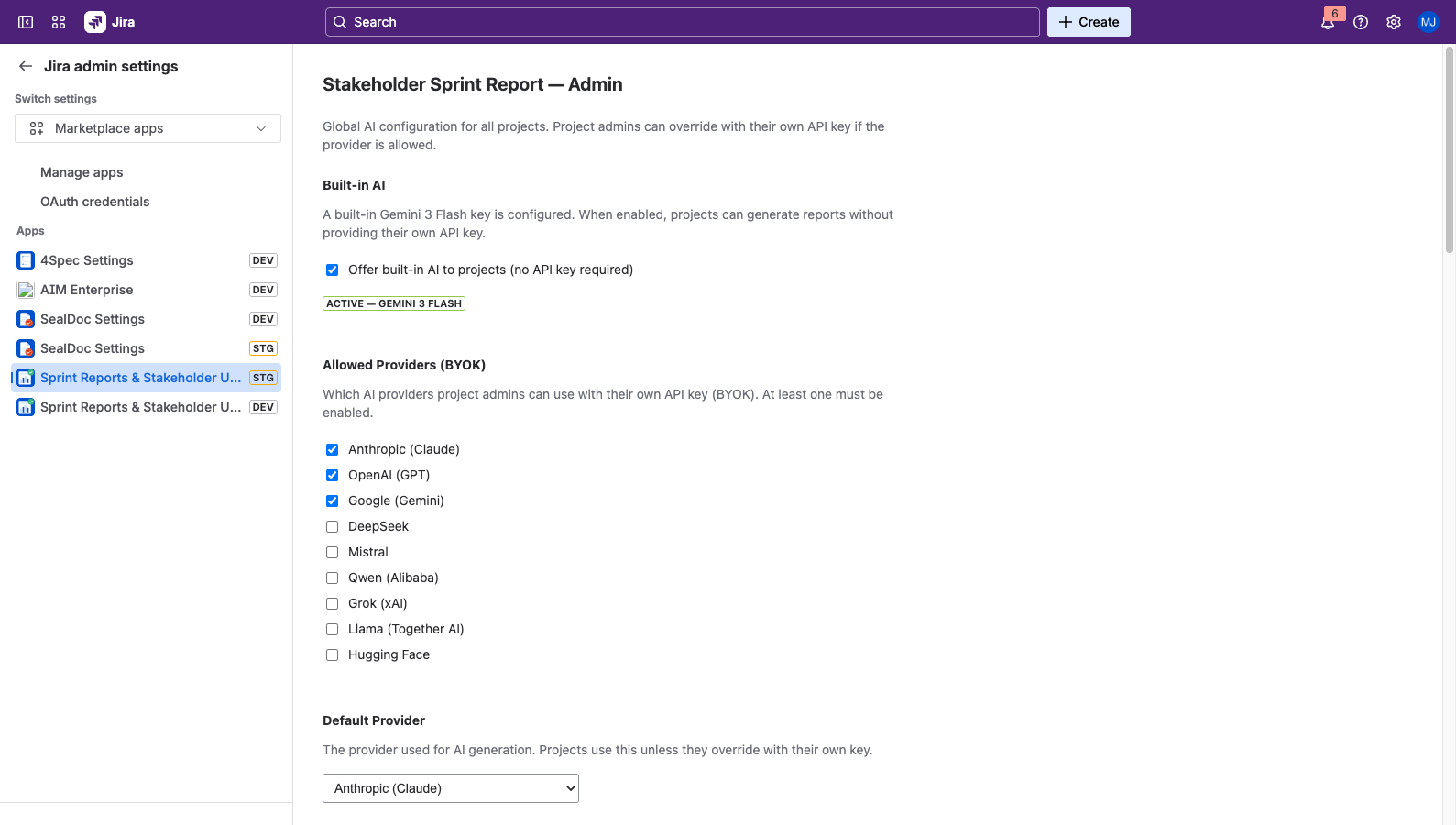Open the settings gear icon
Screen dimensions: 1456x825
click(x=1394, y=22)
